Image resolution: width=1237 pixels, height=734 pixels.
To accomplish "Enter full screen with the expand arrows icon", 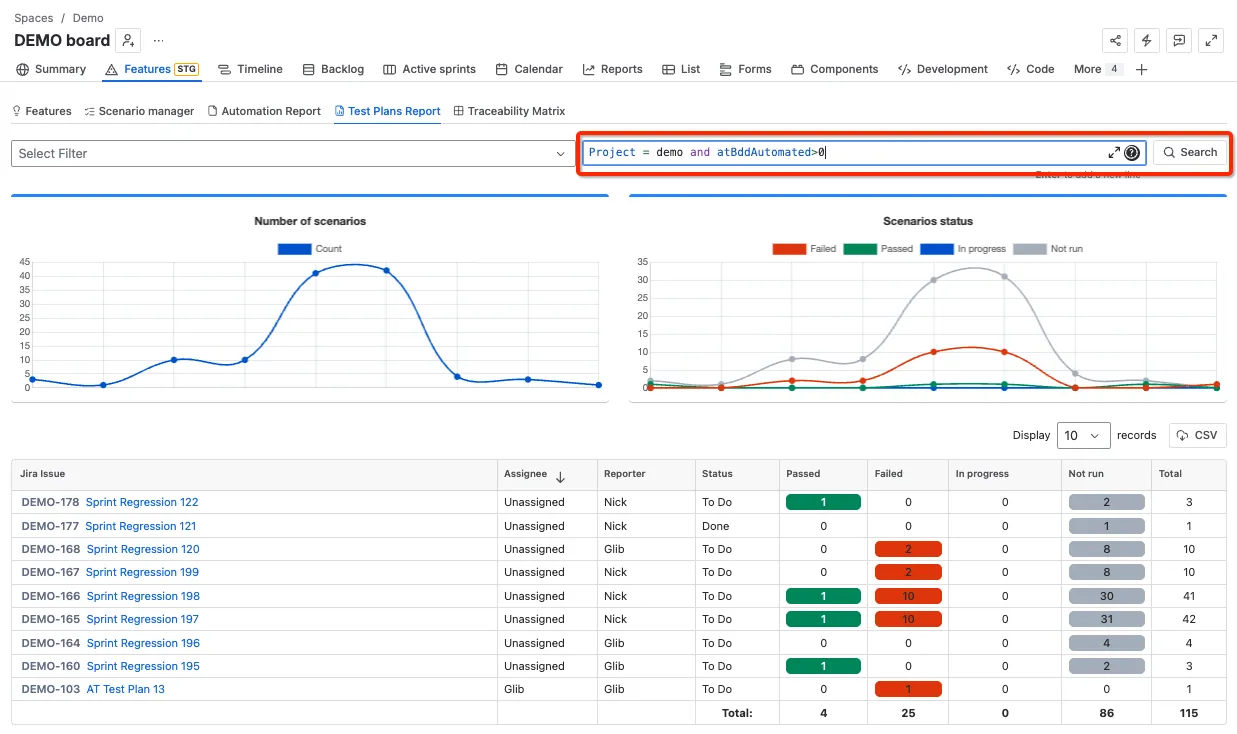I will 1211,40.
